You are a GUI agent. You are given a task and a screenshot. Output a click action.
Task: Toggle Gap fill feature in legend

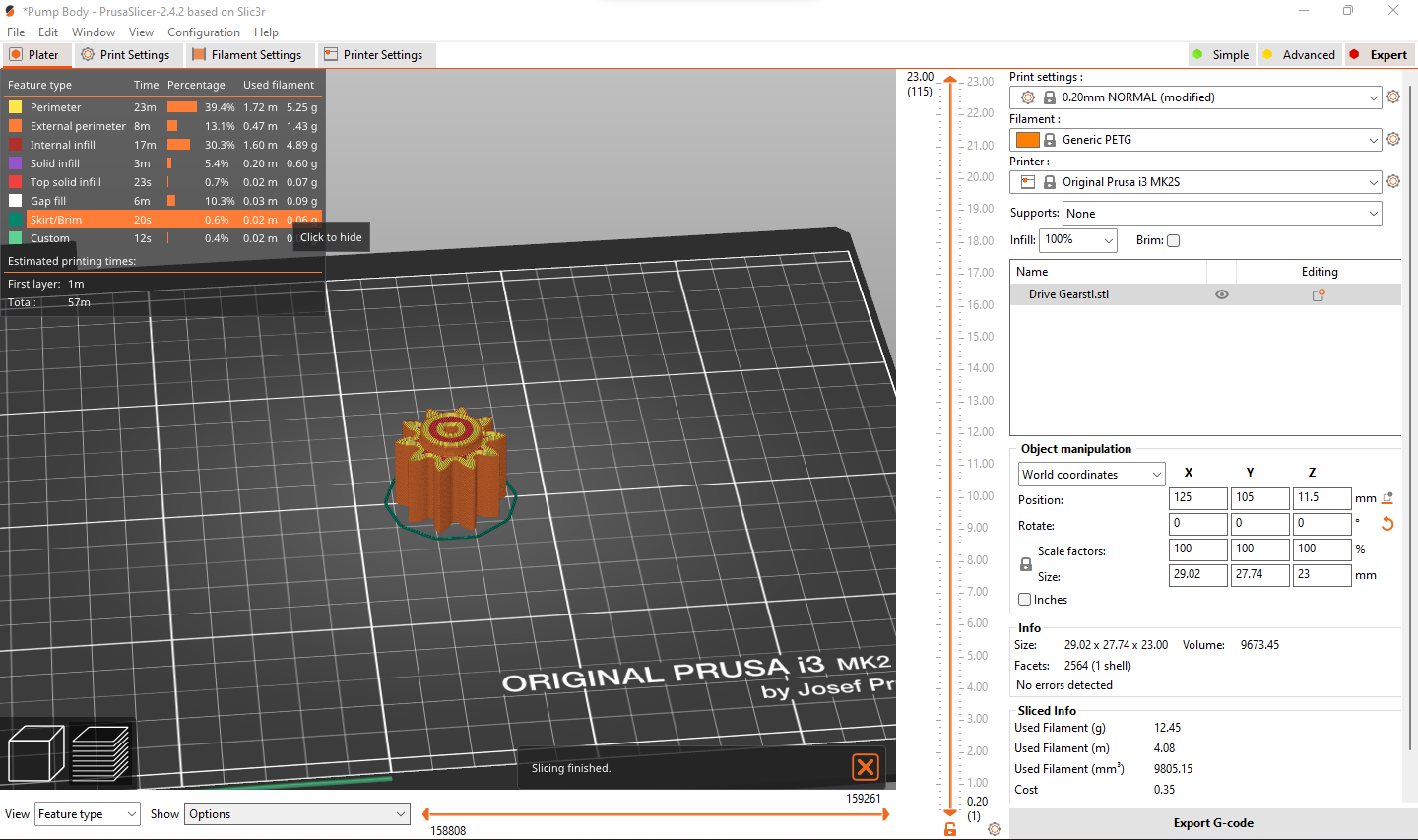(162, 201)
